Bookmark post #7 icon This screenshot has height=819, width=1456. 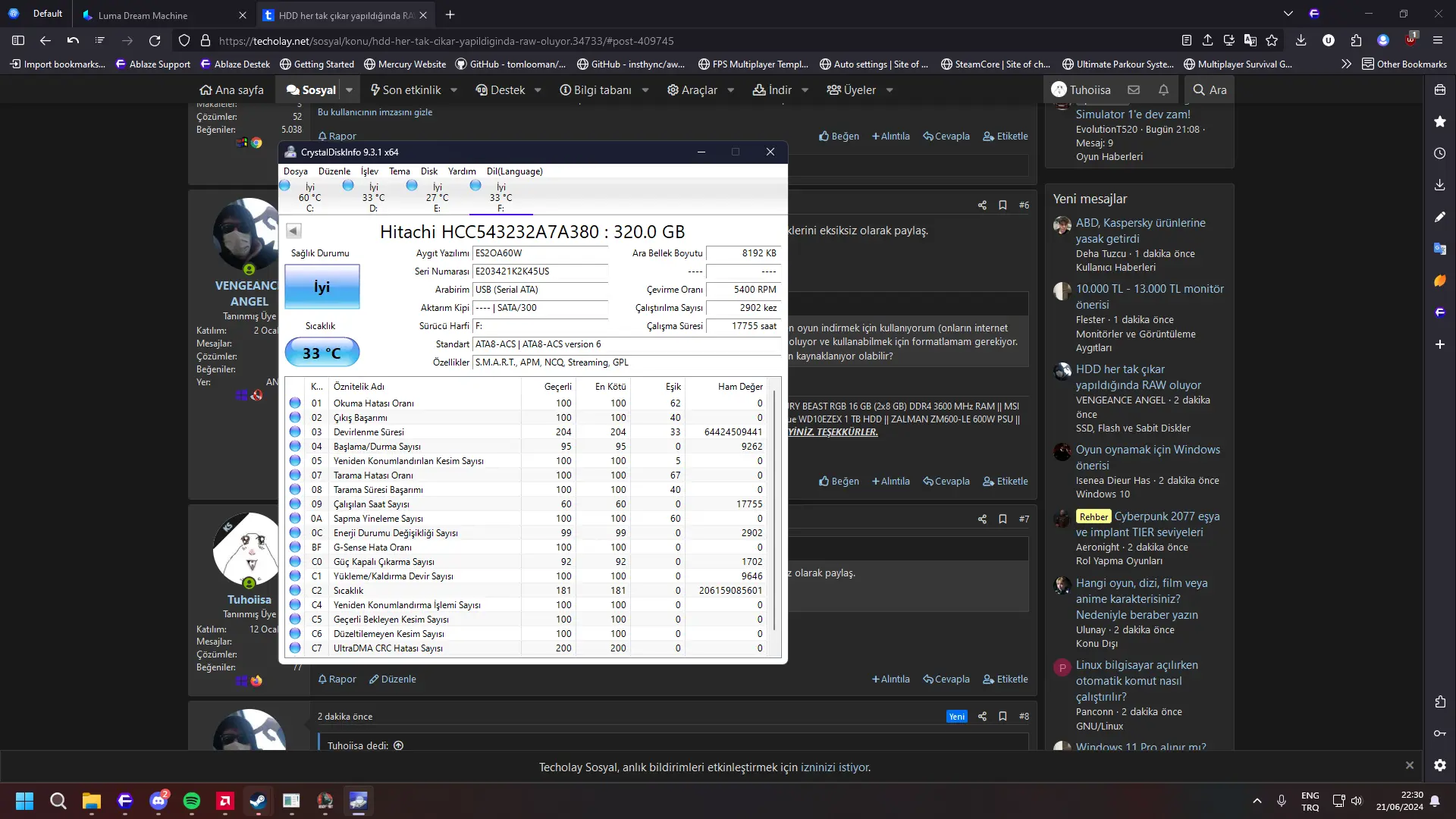pos(1003,519)
